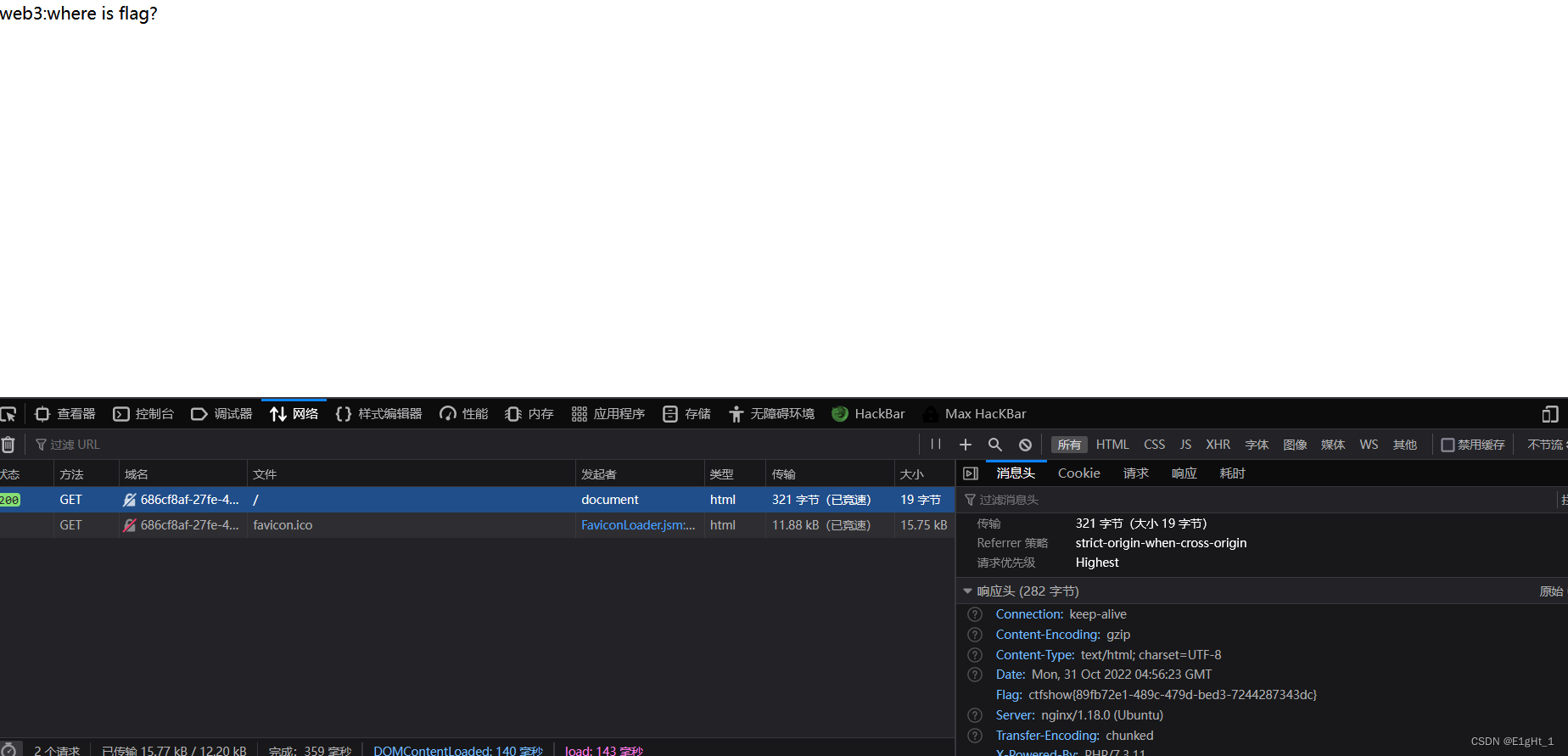Sort by the 大小 column header
The width and height of the screenshot is (1568, 756).
click(x=925, y=474)
